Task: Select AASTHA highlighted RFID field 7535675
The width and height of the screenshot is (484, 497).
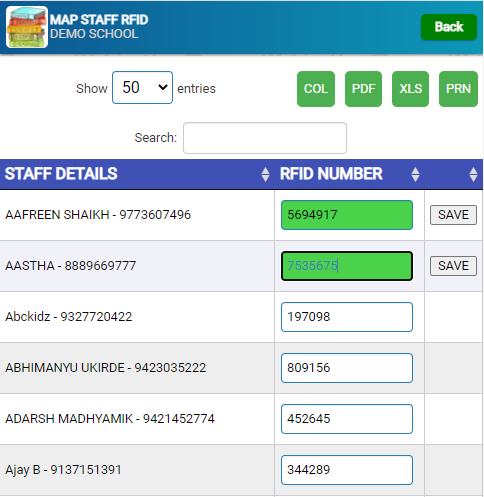Action: 347,266
